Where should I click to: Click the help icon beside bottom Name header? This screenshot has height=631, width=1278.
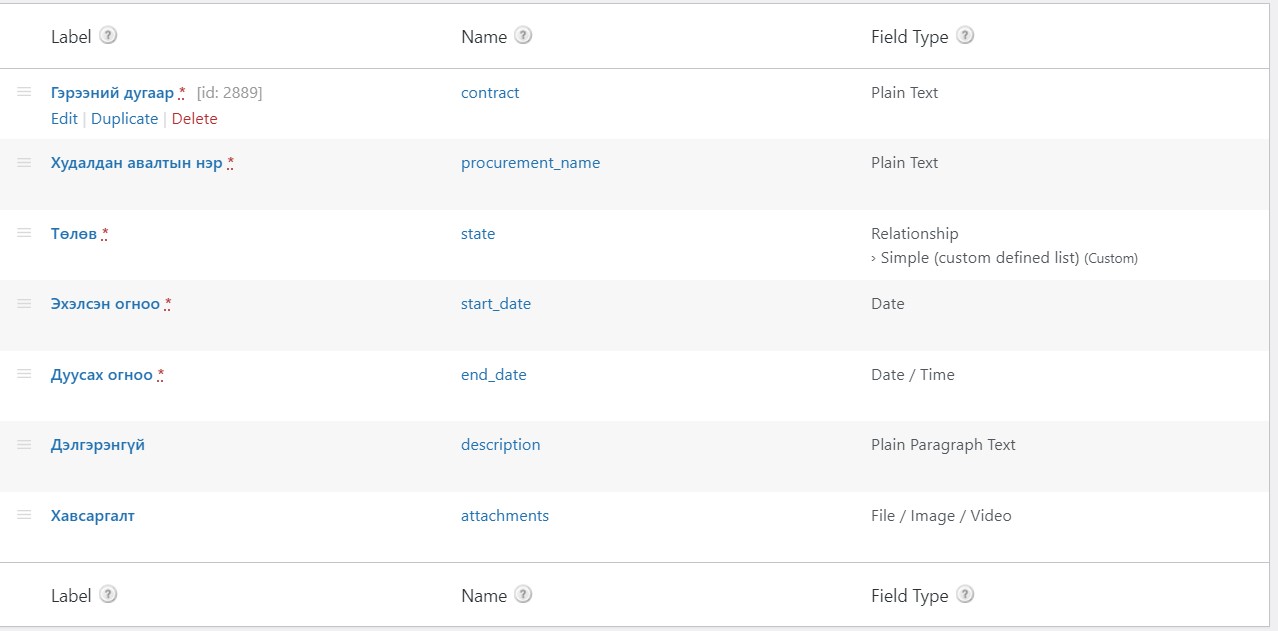523,595
